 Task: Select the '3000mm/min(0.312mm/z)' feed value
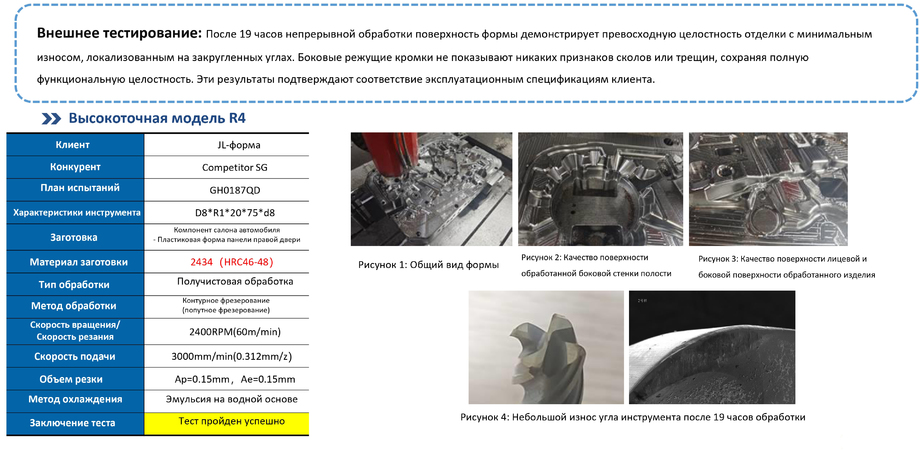tap(226, 357)
